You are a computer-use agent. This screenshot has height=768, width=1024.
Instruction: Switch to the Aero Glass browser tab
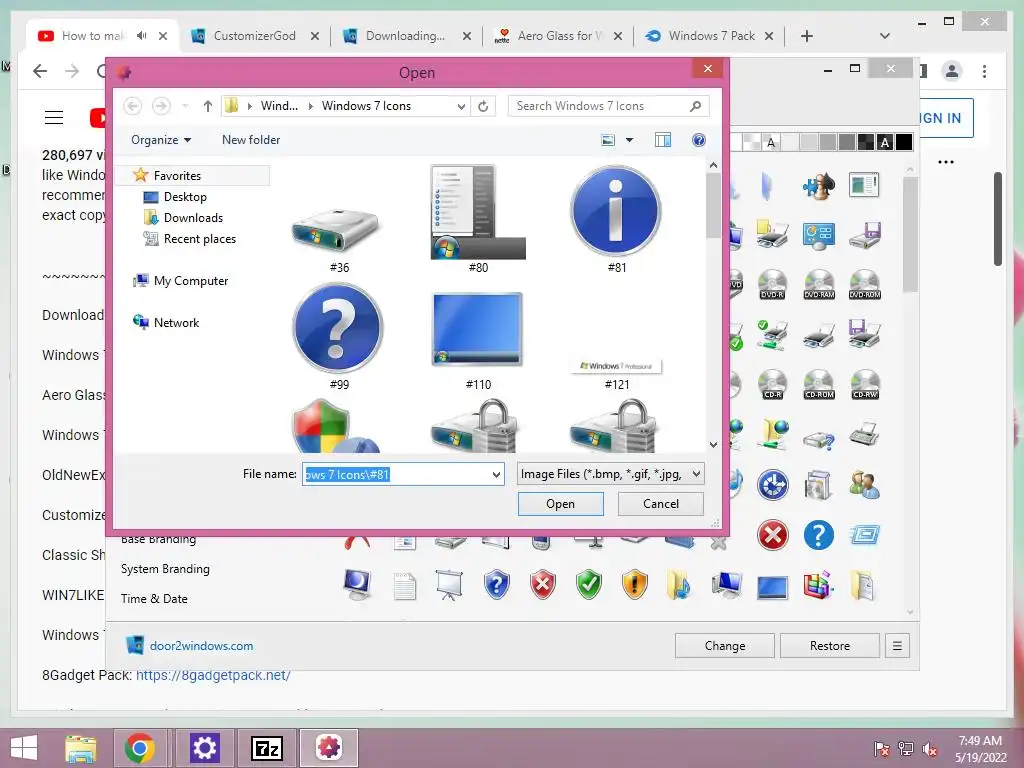coord(558,36)
